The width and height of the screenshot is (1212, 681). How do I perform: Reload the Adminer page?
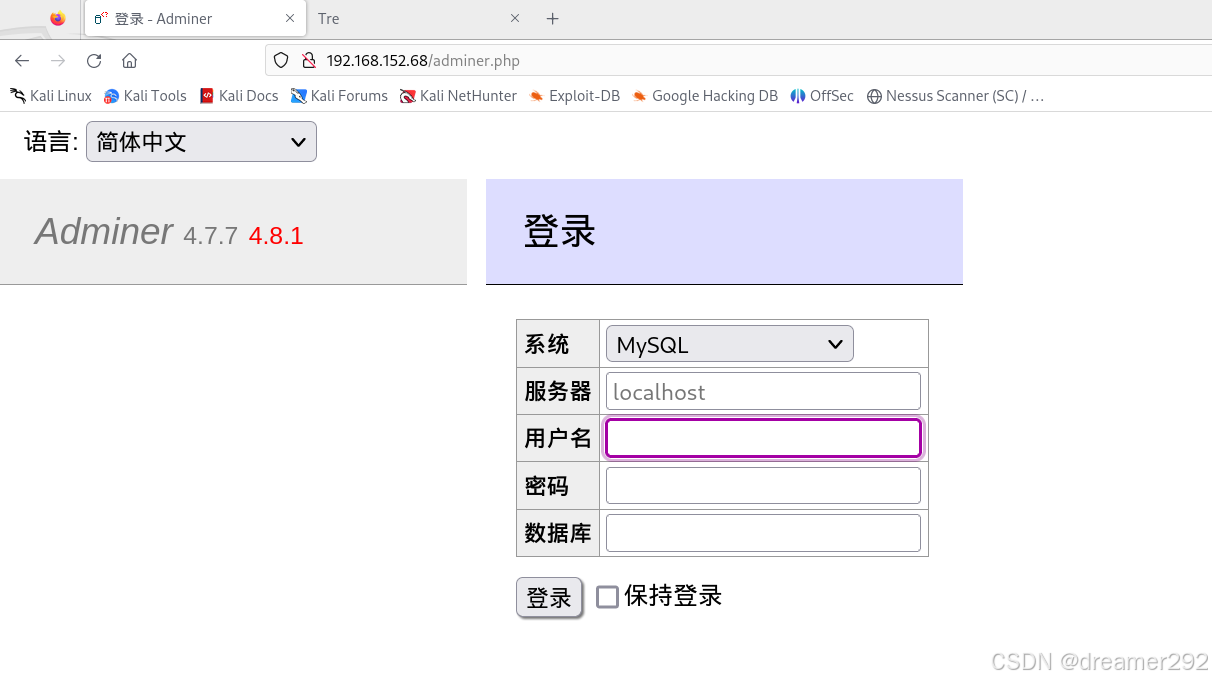[94, 61]
